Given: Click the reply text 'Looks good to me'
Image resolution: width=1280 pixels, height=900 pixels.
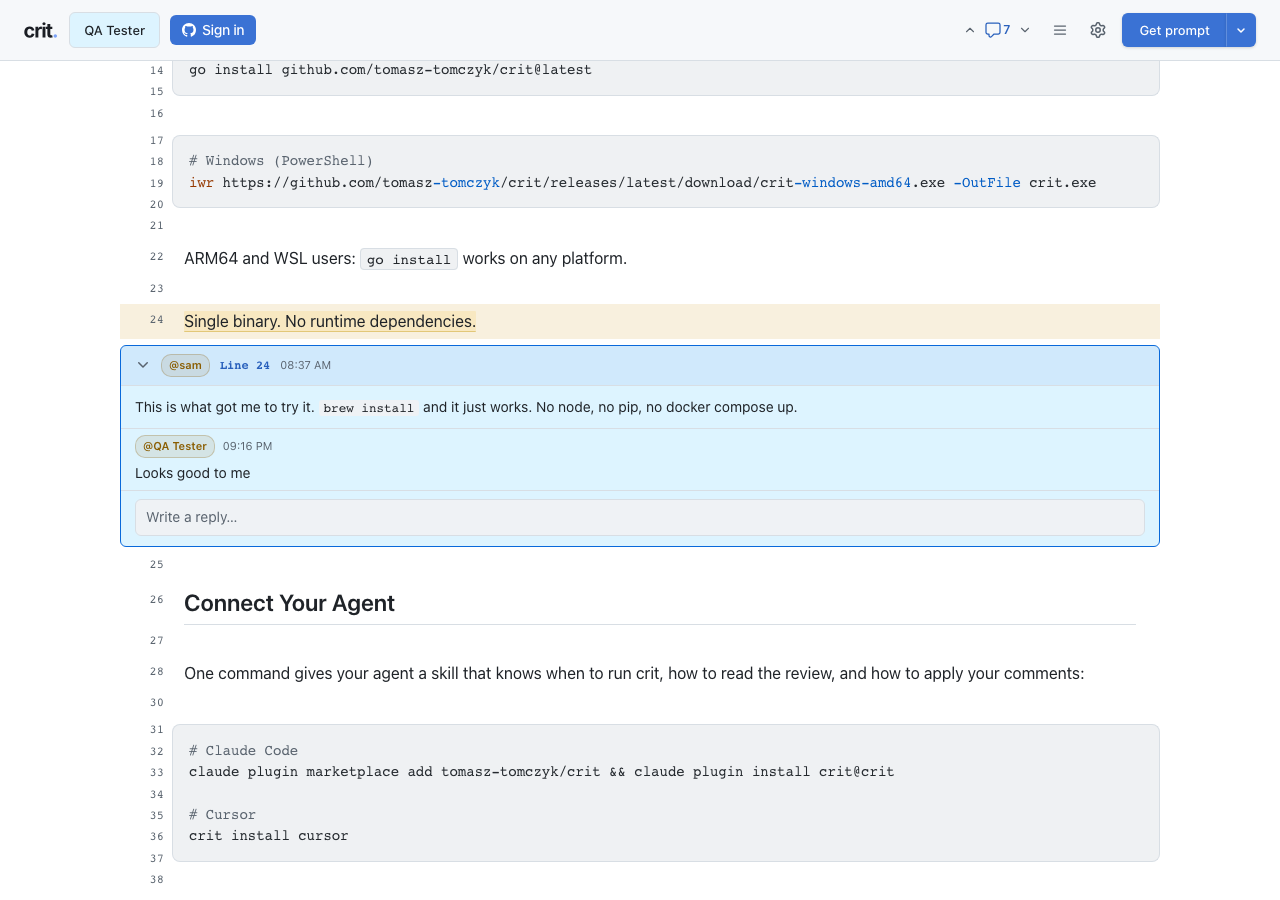Looking at the screenshot, I should pos(193,473).
